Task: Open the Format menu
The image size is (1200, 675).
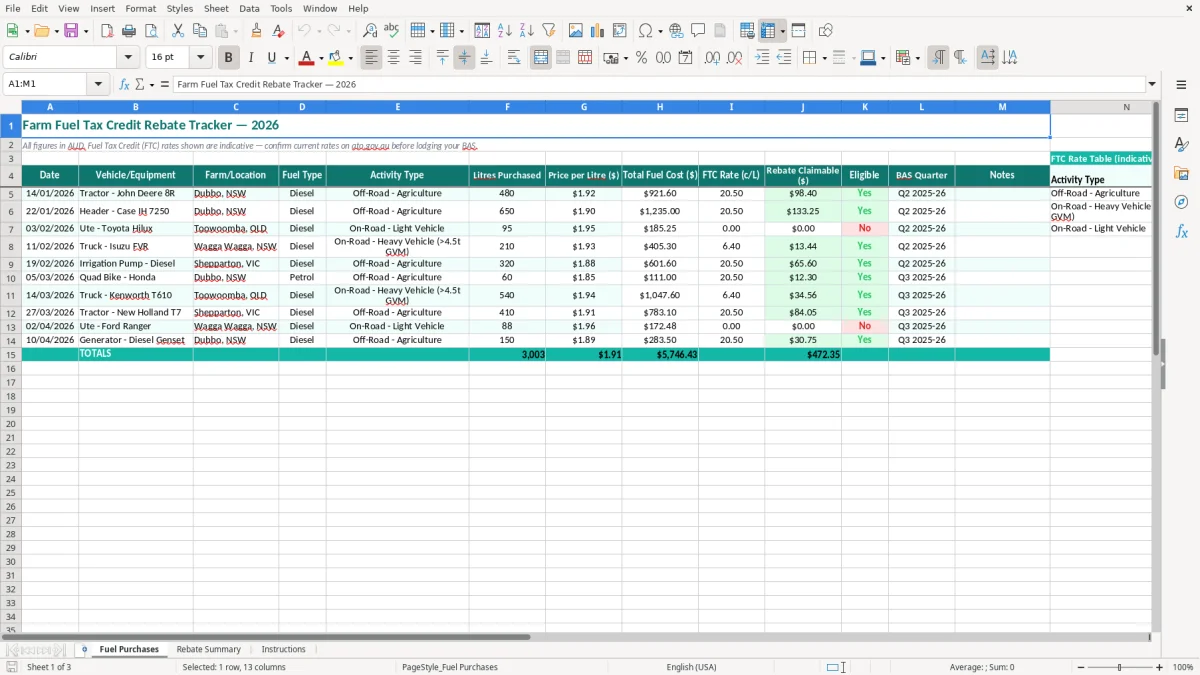Action: click(141, 8)
